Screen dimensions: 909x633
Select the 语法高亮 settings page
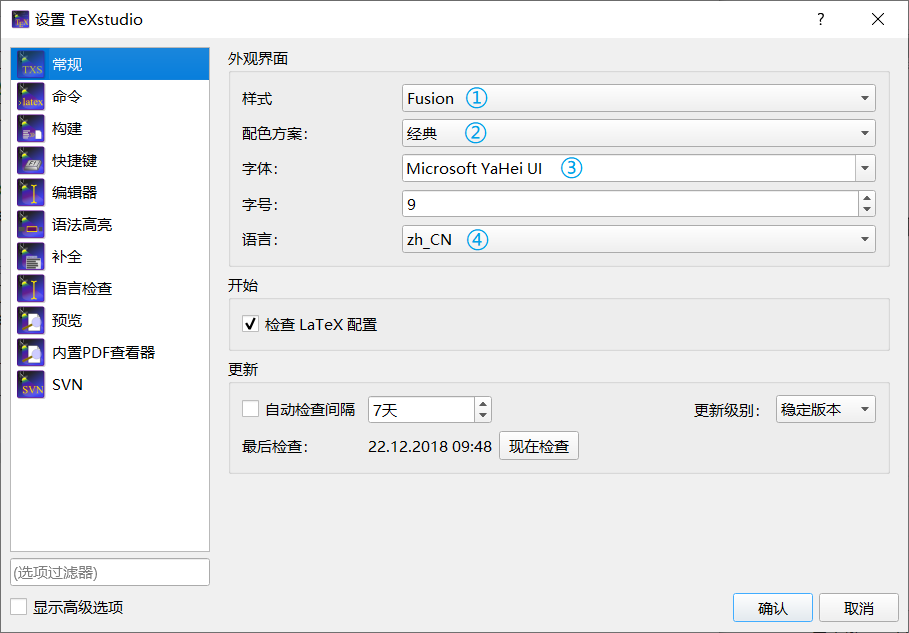(110, 224)
